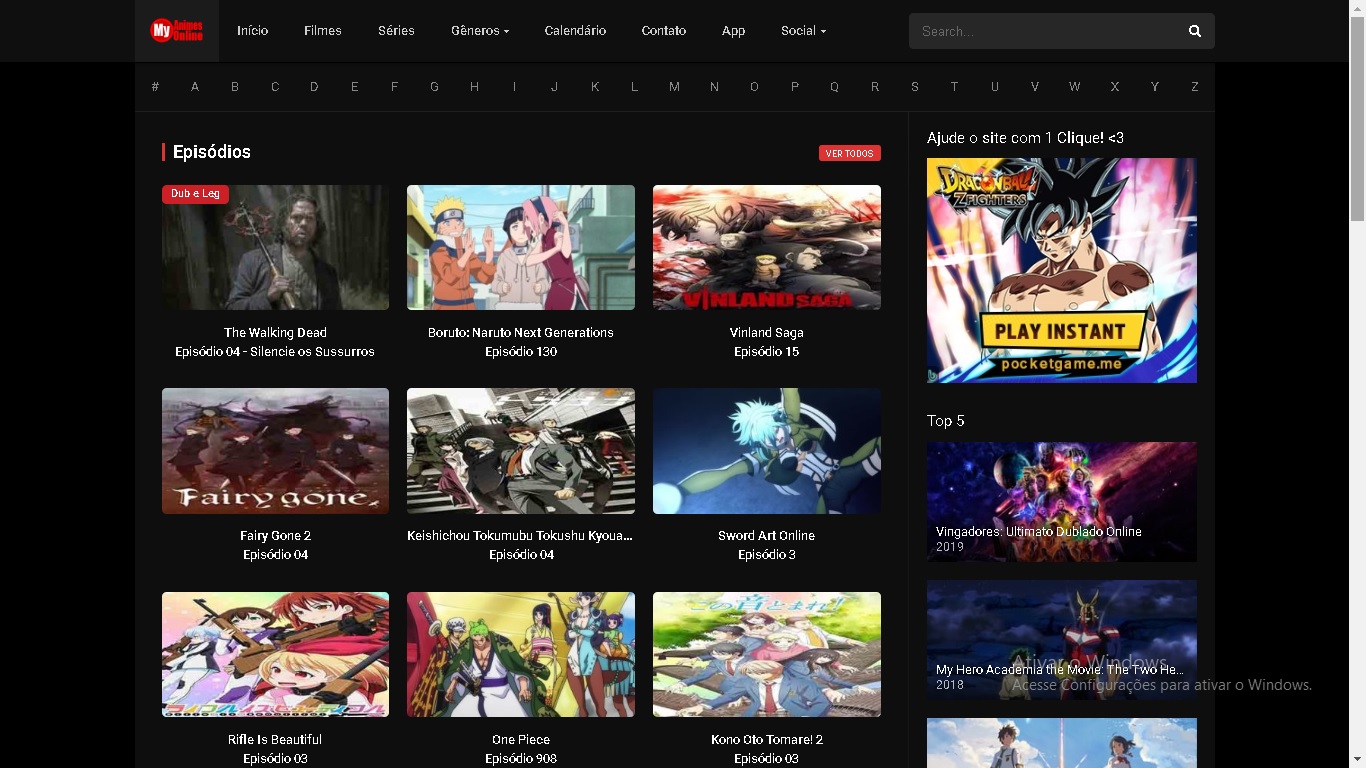Open My Hero Academia movie in Top 5
Viewport: 1366px width, 768px height.
coord(1062,639)
